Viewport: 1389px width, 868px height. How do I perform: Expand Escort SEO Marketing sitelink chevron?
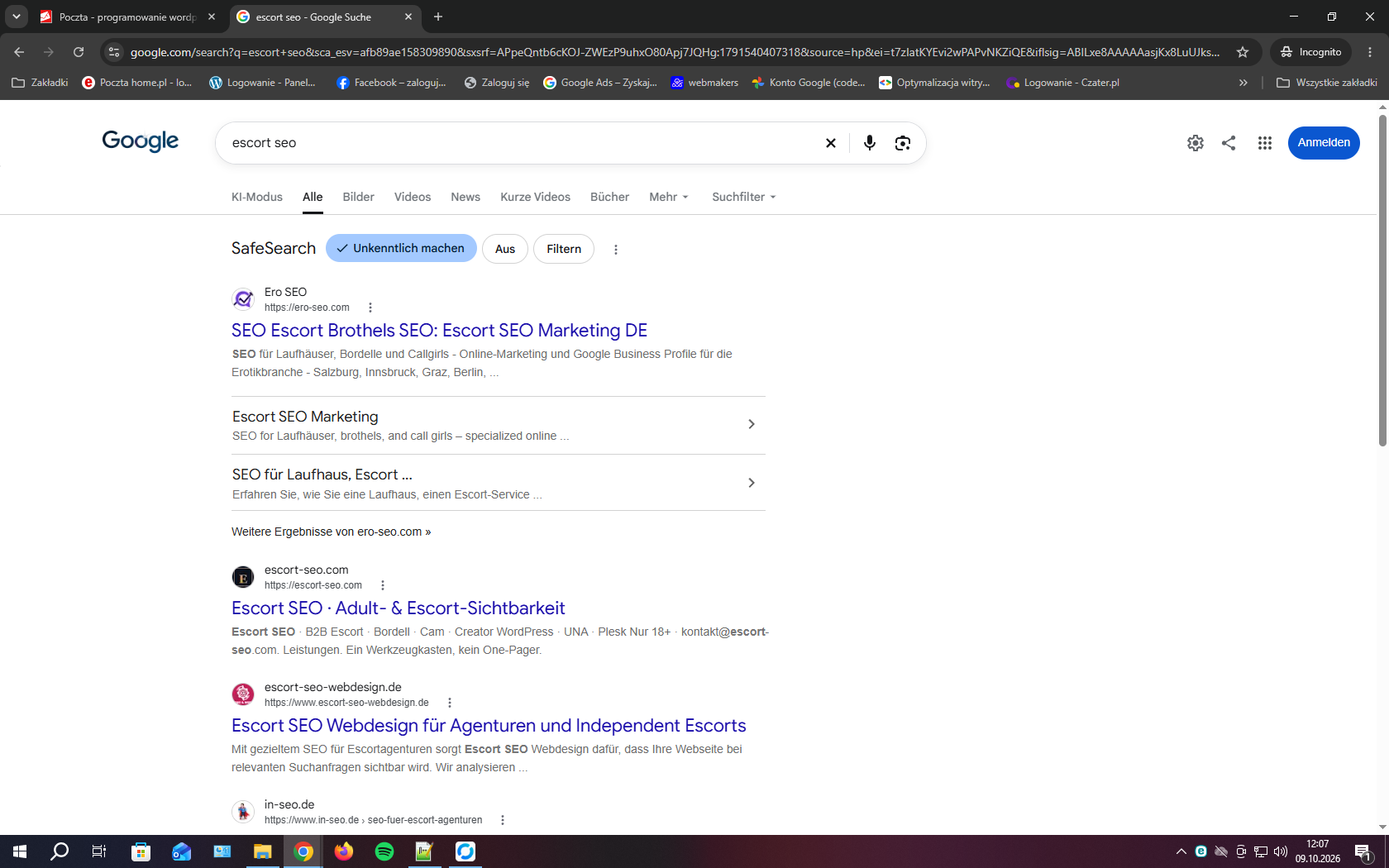click(x=752, y=424)
